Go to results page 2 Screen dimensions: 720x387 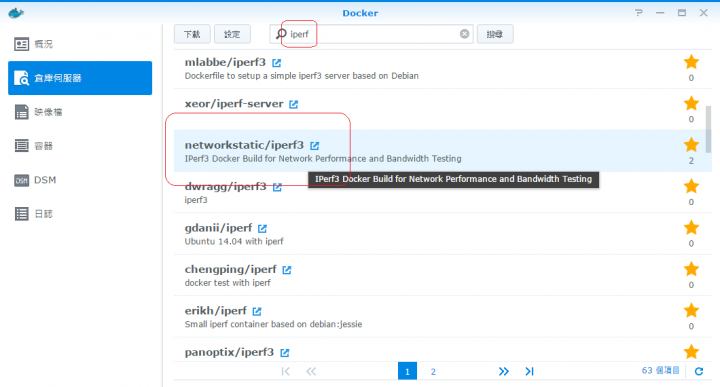433,371
